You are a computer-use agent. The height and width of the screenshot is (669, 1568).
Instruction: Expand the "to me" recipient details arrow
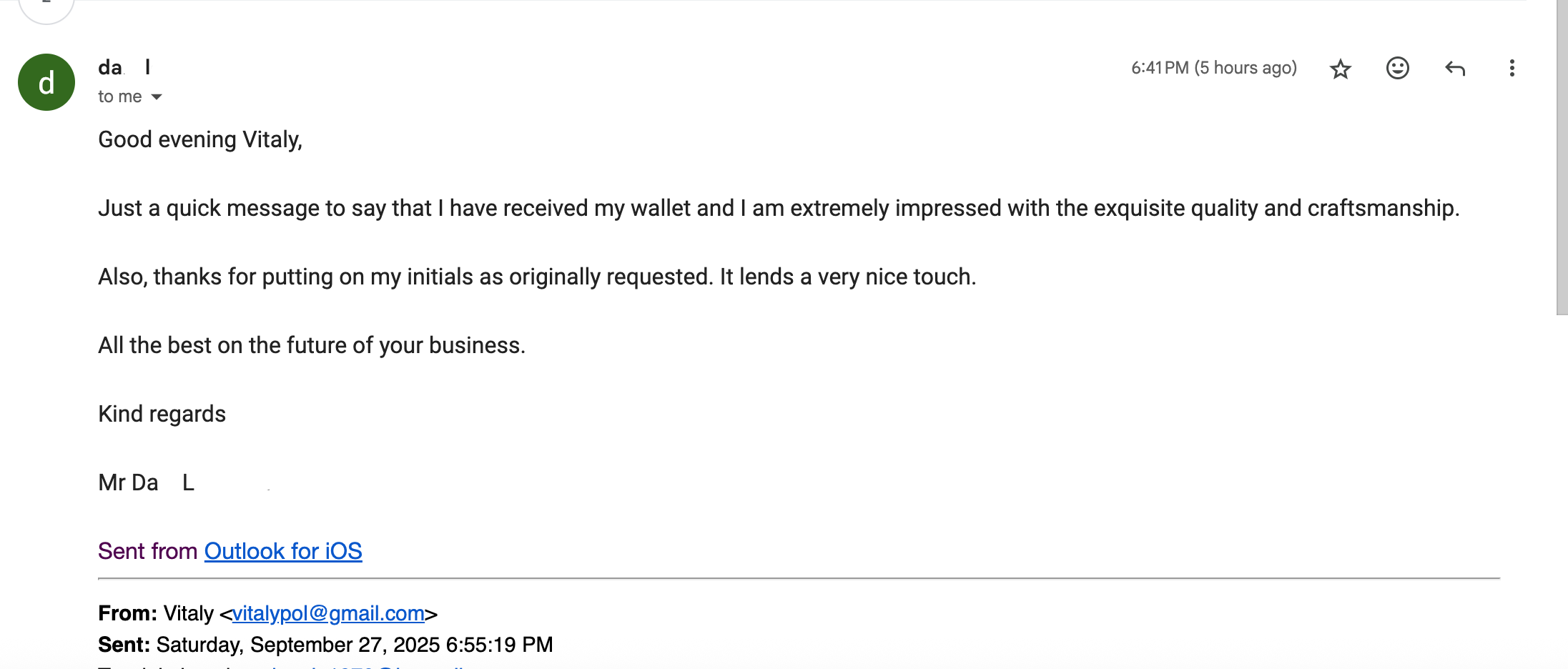coord(157,96)
